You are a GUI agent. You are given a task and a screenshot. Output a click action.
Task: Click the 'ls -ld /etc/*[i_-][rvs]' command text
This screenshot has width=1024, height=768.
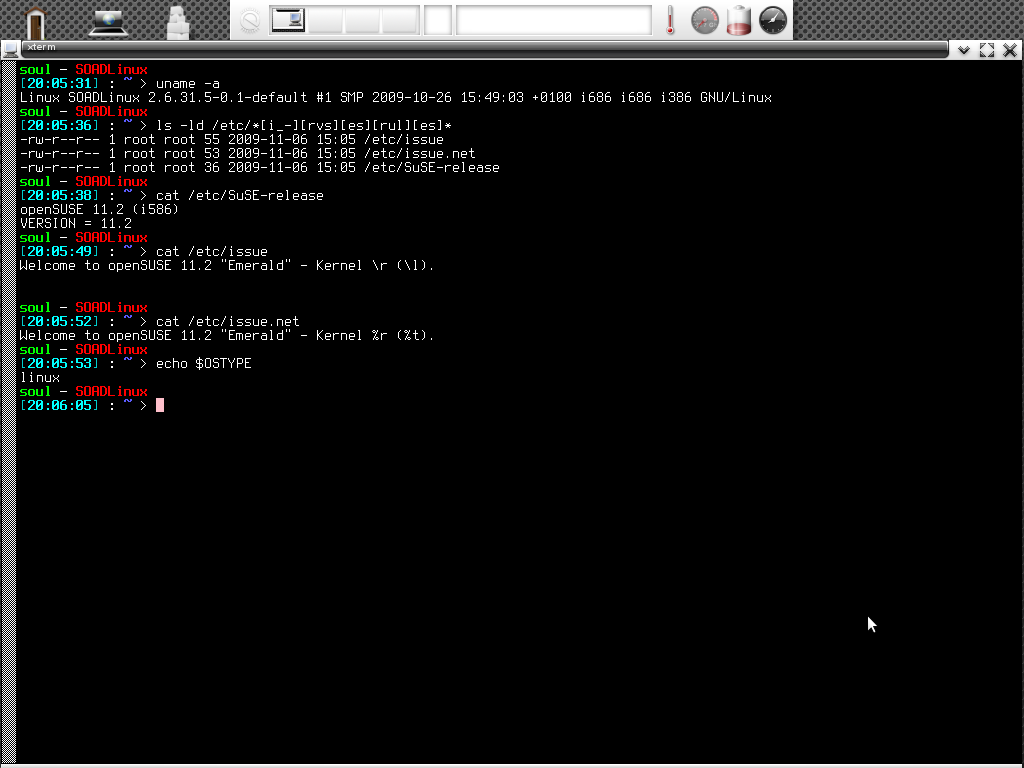click(x=304, y=125)
